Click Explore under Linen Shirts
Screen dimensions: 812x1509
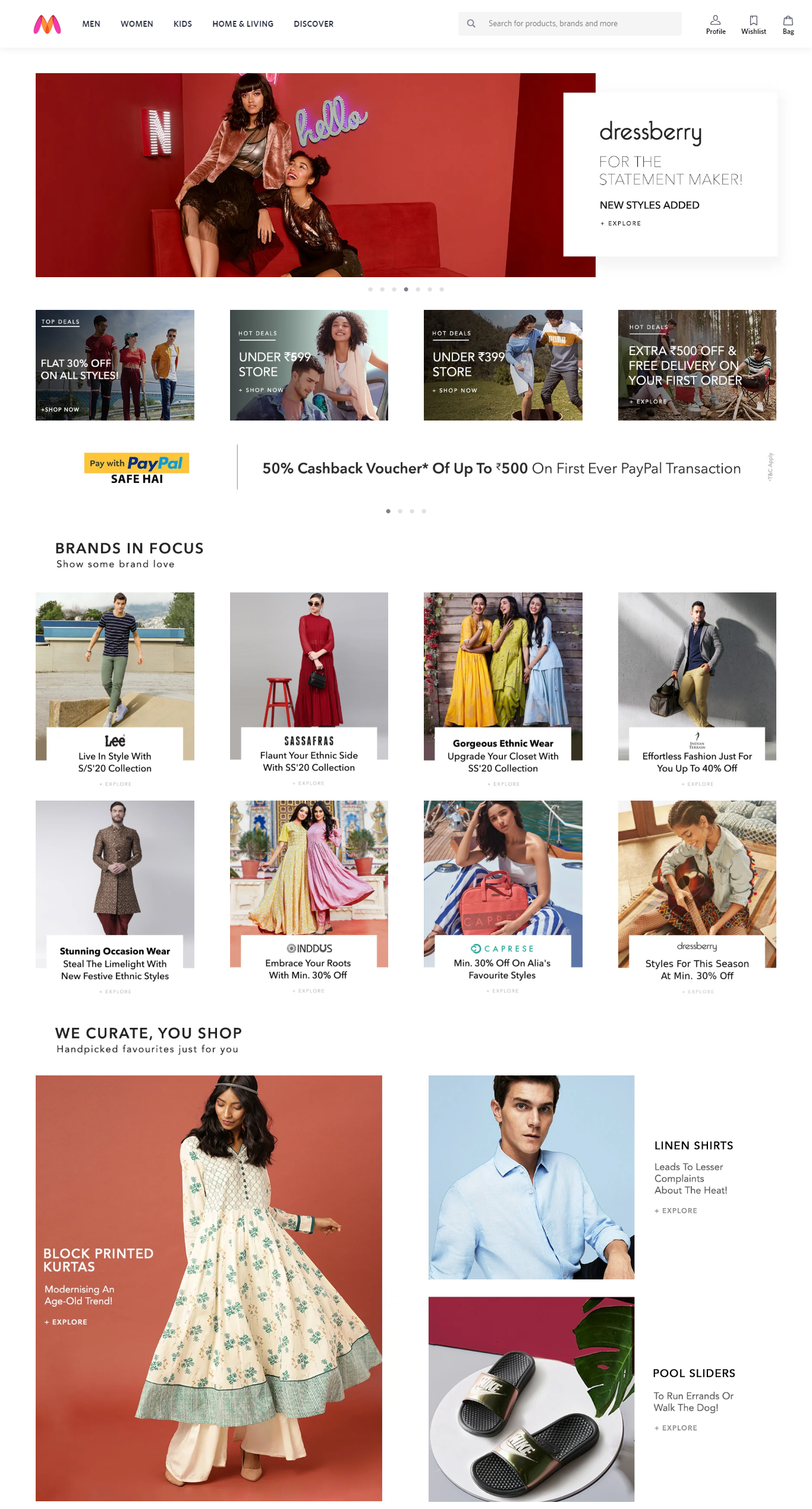tap(676, 1210)
